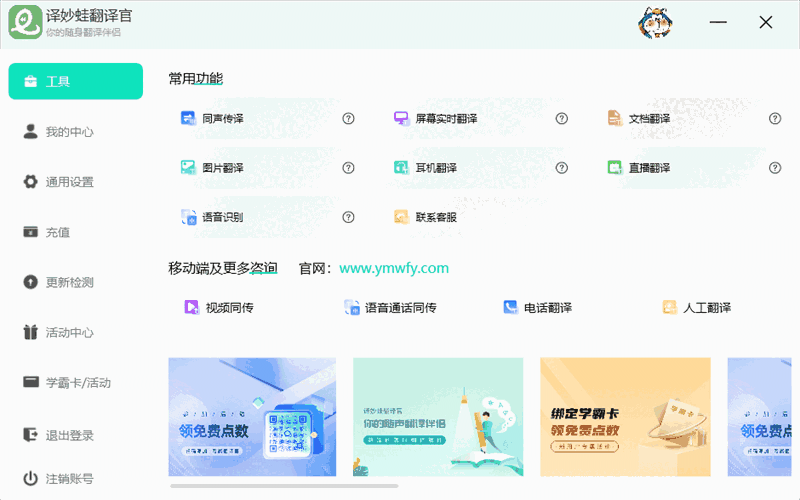Show help for 文档翻译
This screenshot has width=800, height=500.
774,118
